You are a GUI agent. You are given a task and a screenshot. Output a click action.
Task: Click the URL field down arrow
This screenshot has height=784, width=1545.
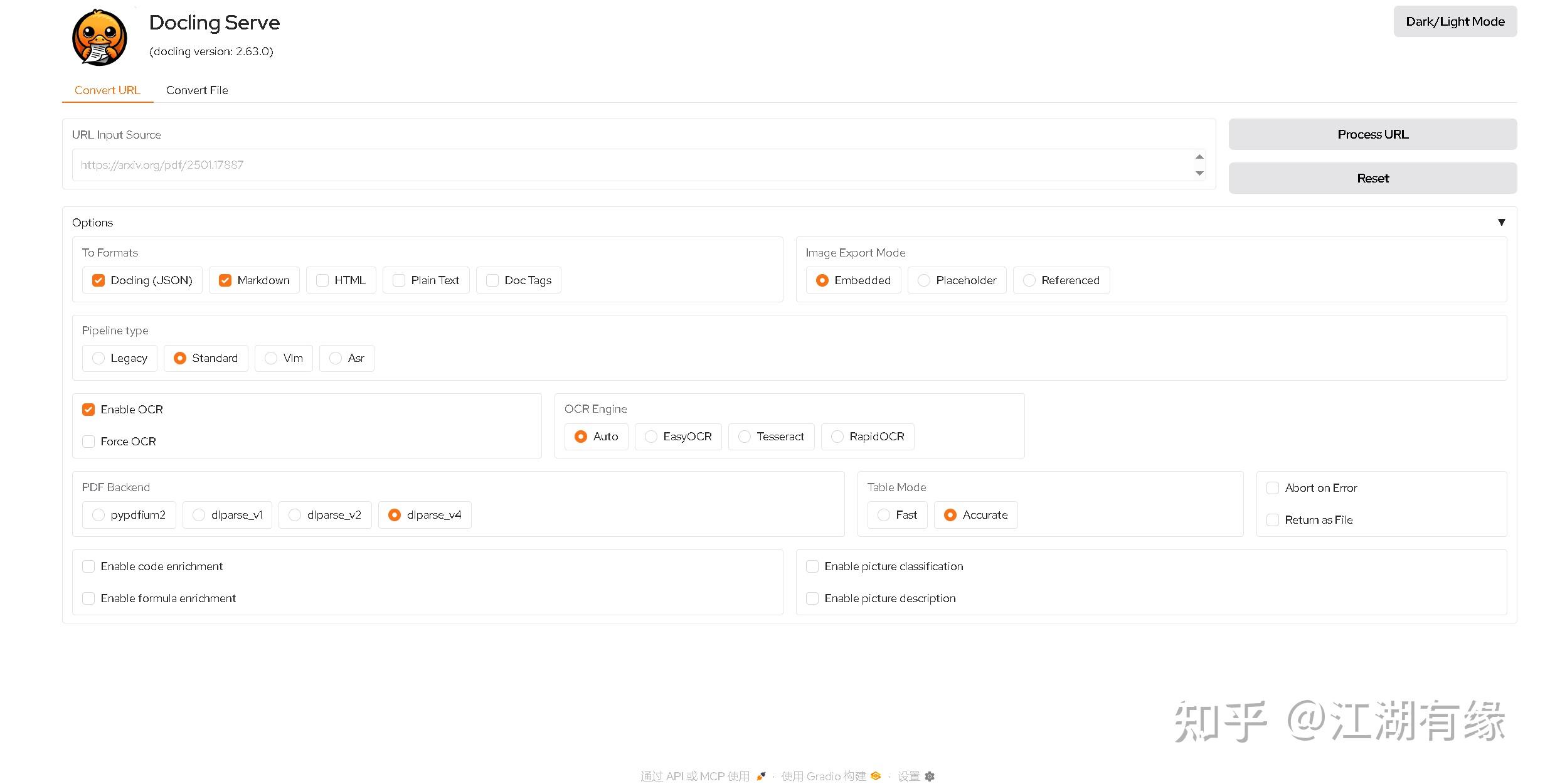[x=1199, y=173]
